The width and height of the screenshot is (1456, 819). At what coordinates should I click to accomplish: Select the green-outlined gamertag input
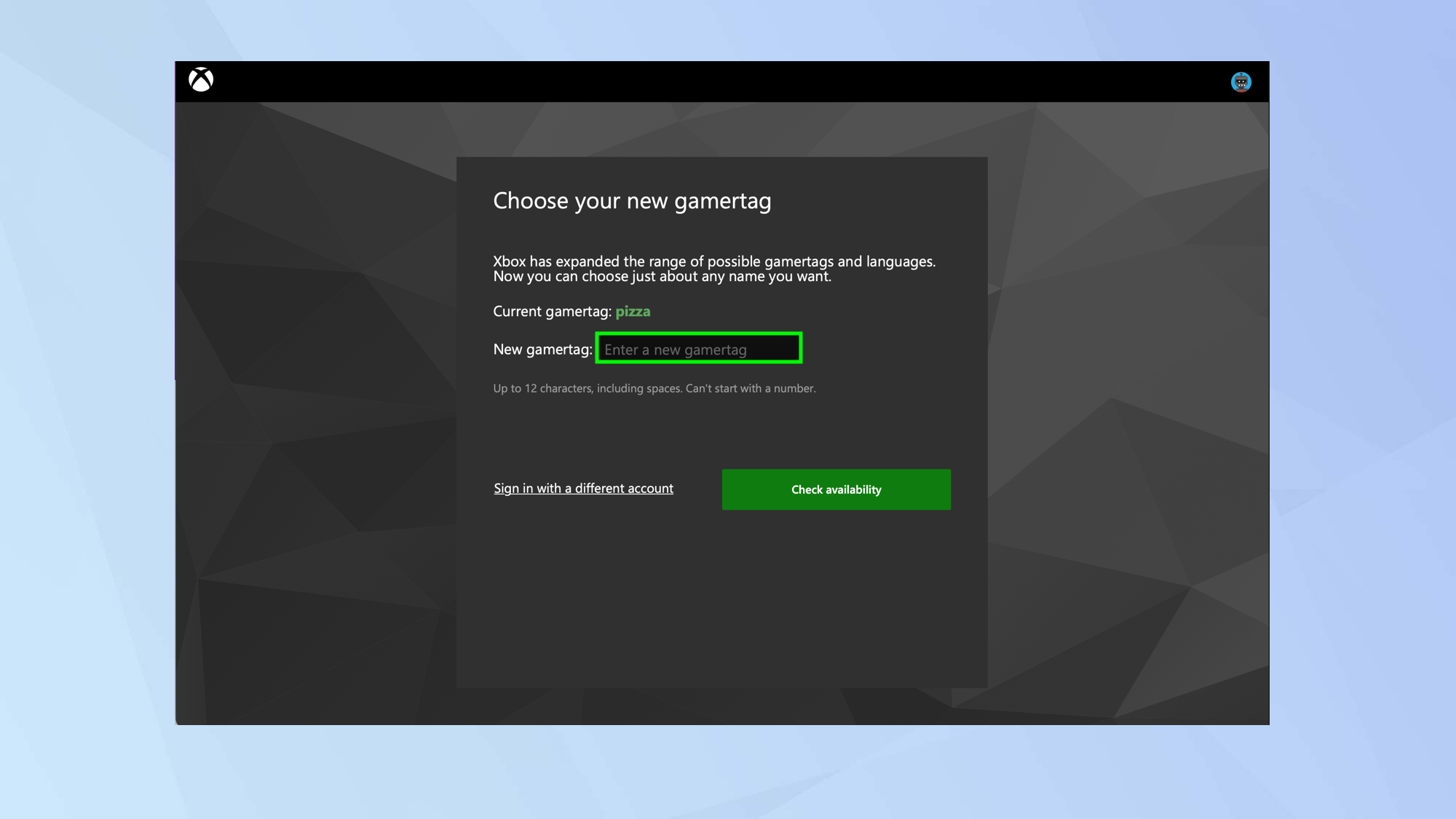pyautogui.click(x=697, y=349)
